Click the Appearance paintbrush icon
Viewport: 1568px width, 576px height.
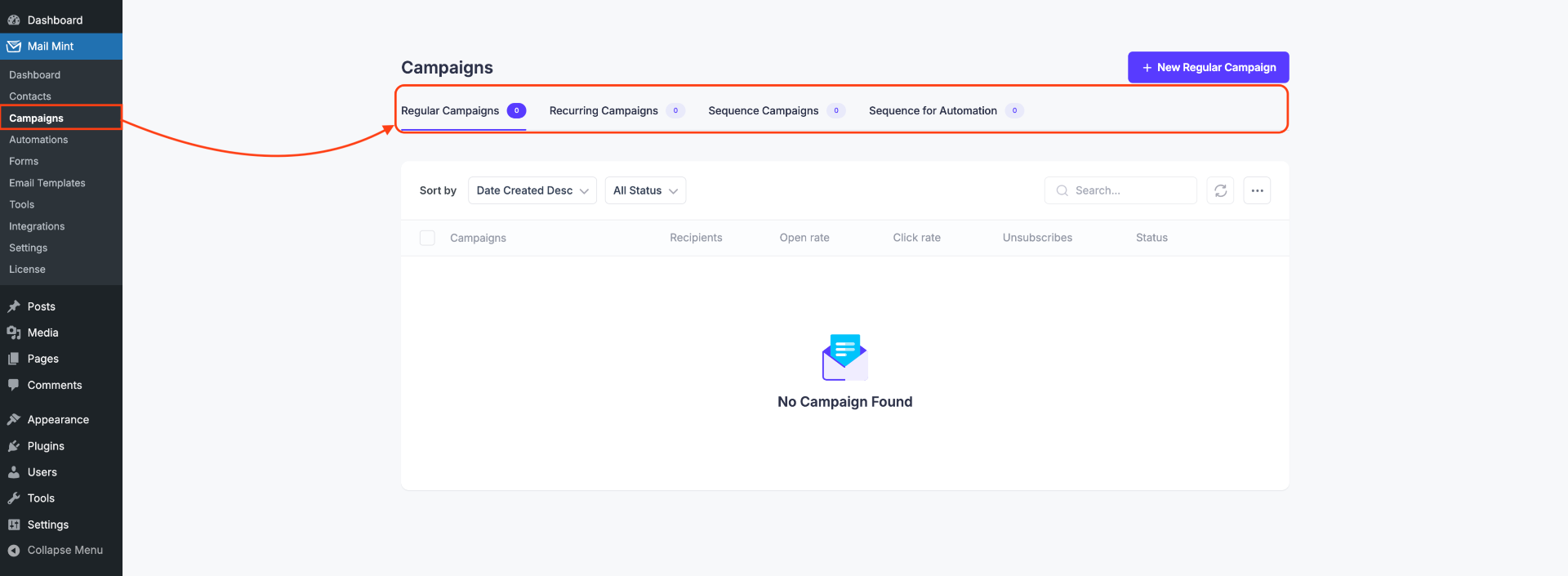[x=14, y=420]
